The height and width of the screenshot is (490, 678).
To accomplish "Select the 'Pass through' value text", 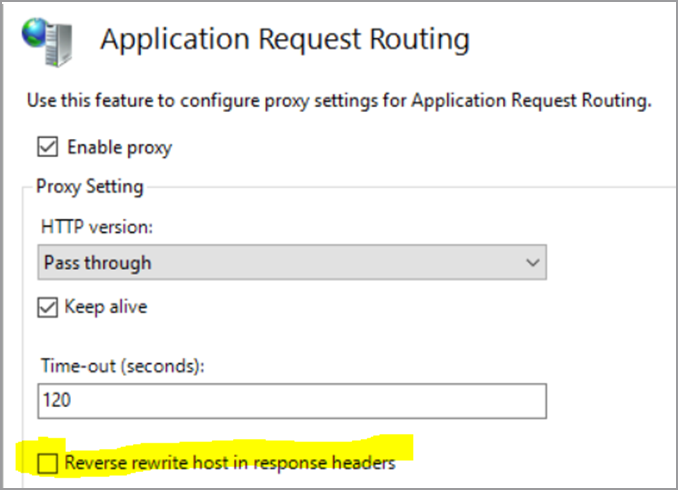I will point(98,263).
